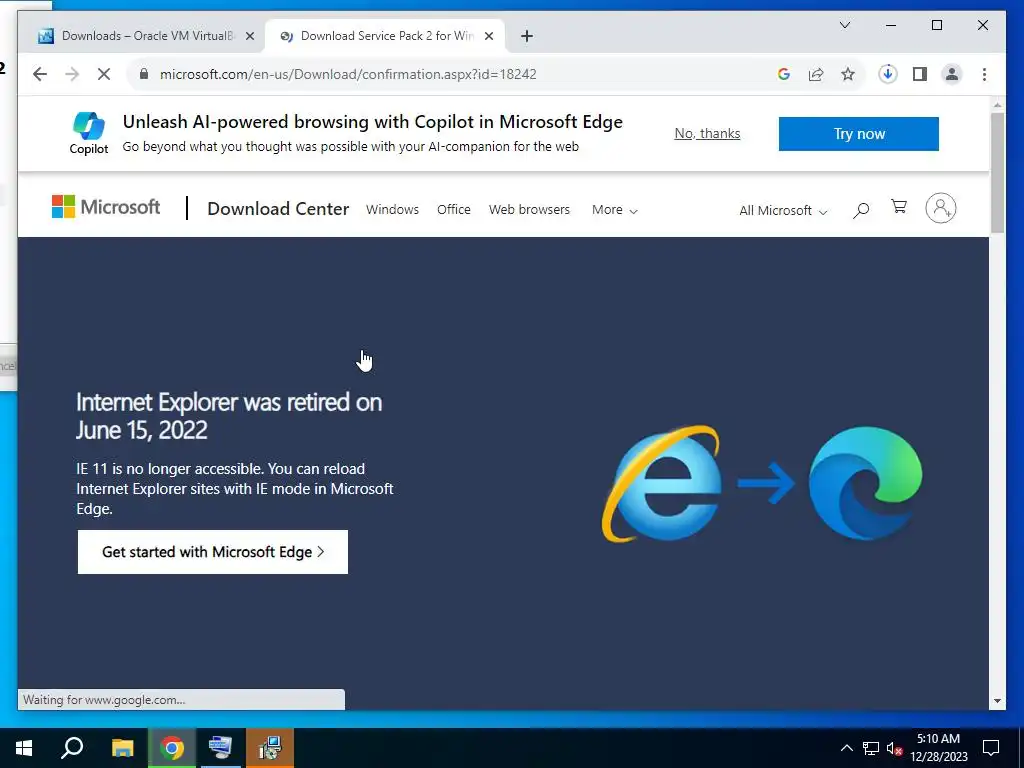Click the scrollbar down arrow
1024x768 pixels.
(997, 701)
